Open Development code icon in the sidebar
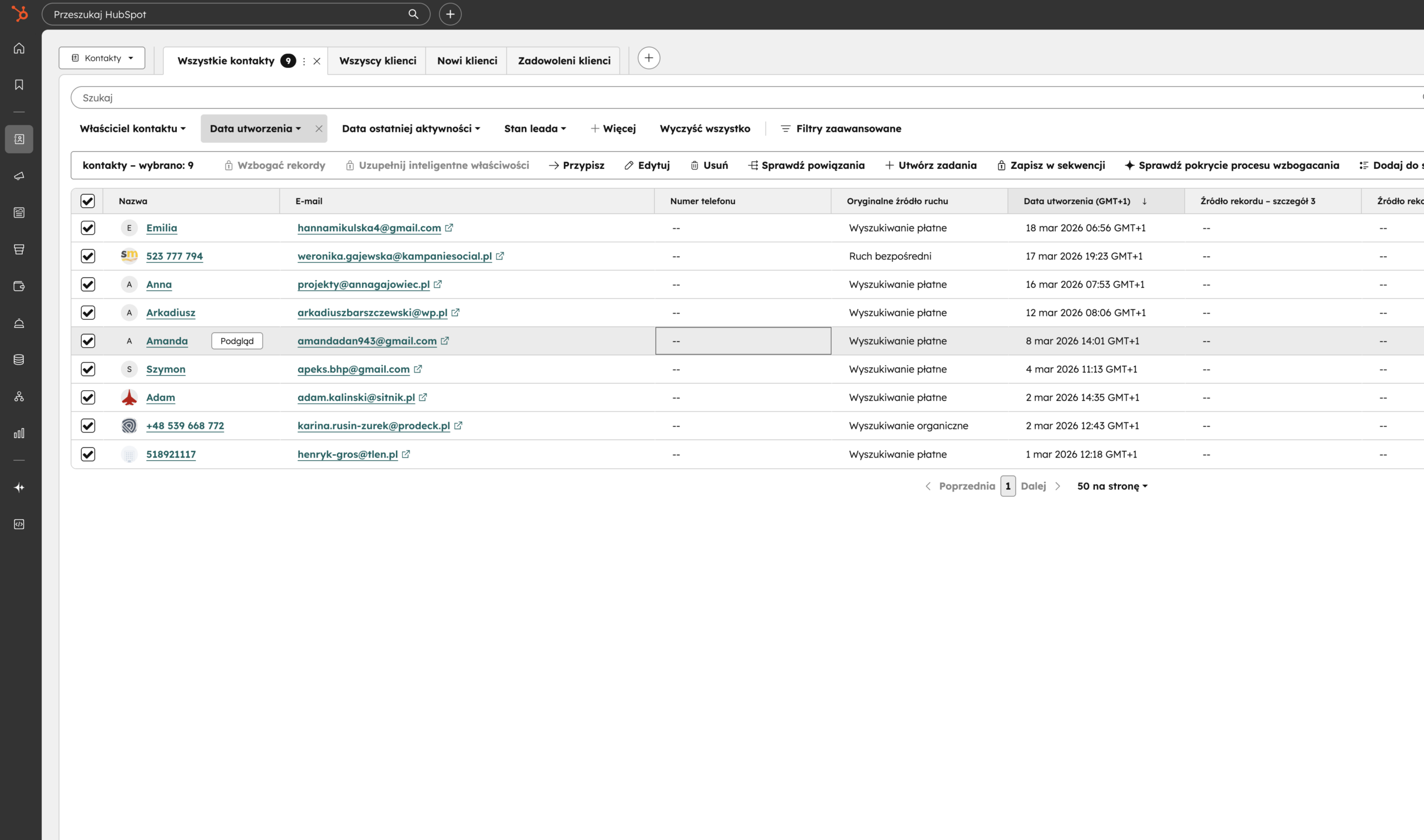 [x=19, y=524]
